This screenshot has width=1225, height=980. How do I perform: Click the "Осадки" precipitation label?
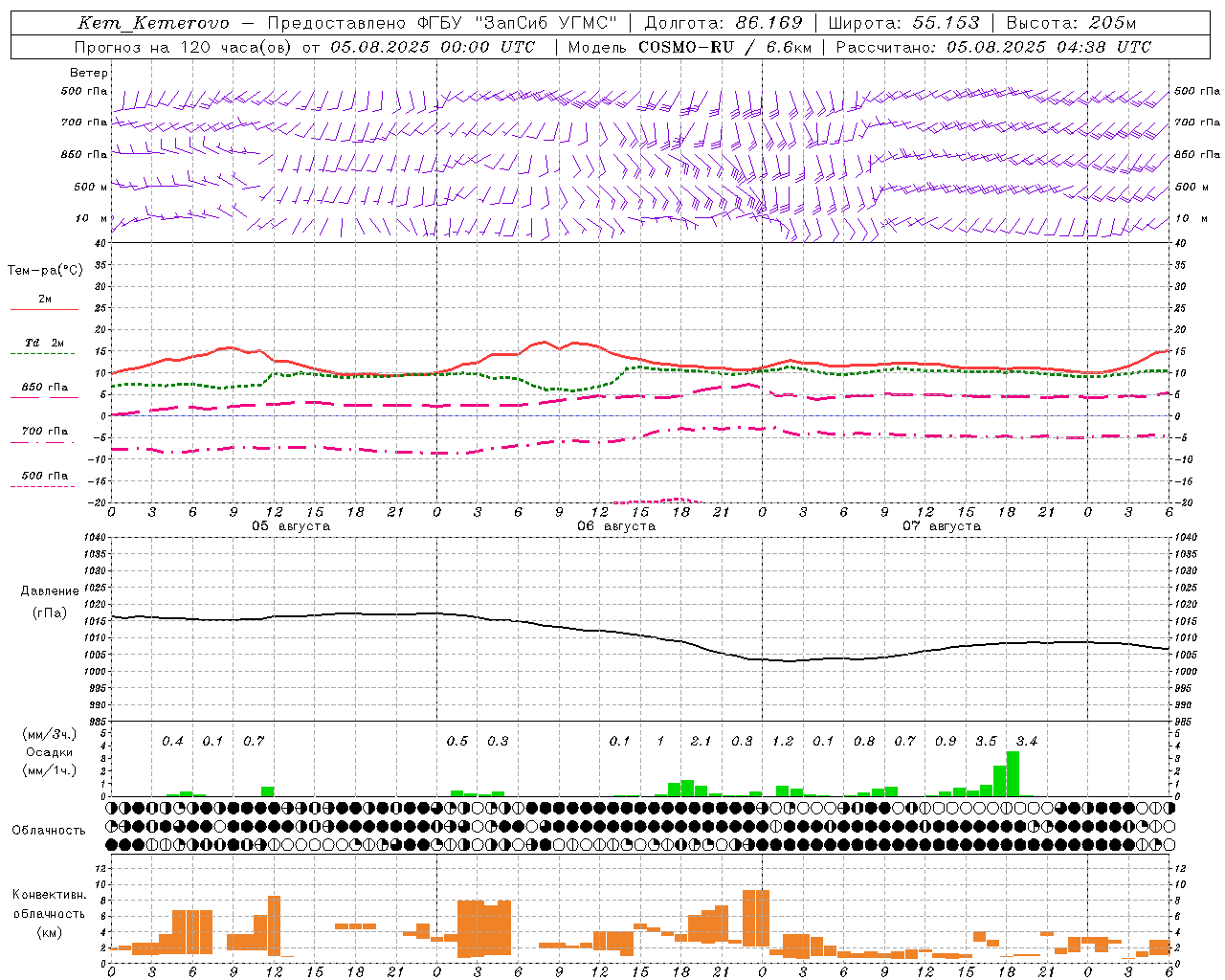point(49,752)
